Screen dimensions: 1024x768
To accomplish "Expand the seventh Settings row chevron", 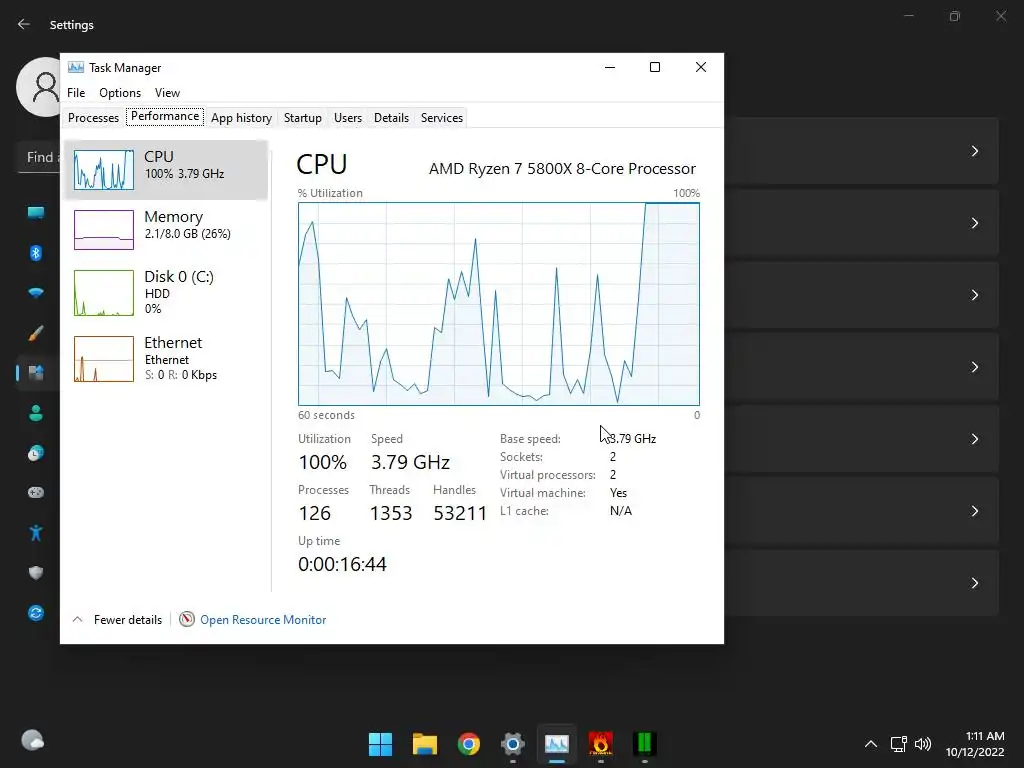I will click(x=974, y=583).
